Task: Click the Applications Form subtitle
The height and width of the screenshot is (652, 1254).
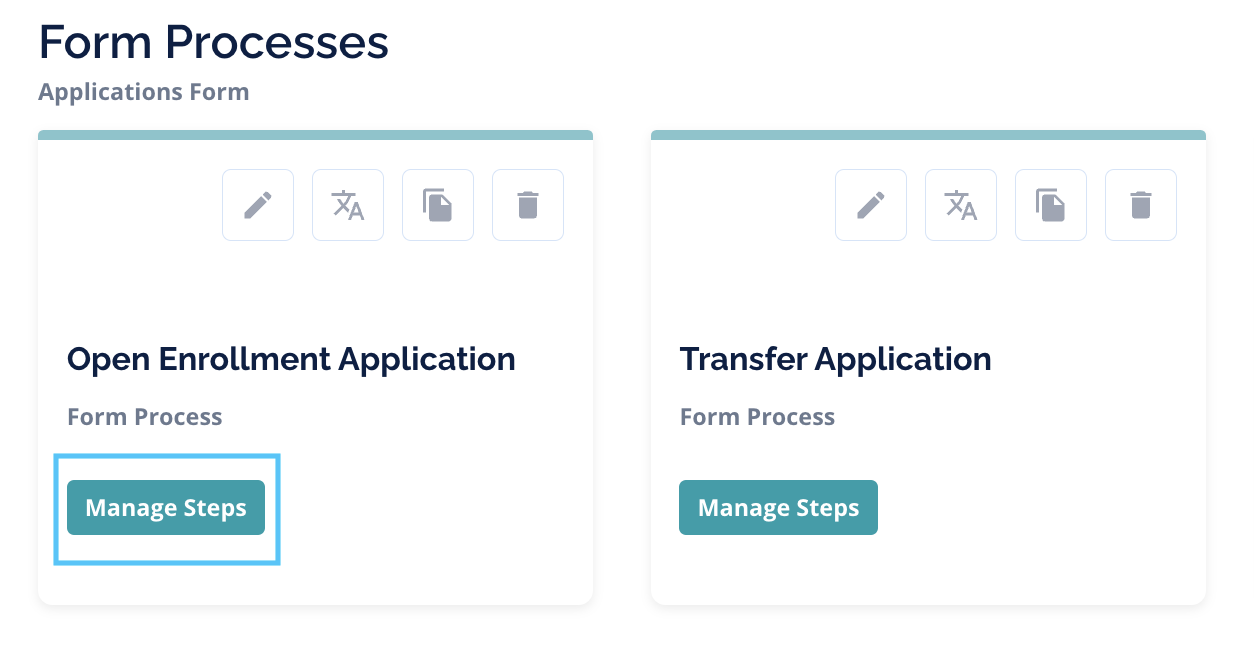Action: click(143, 92)
